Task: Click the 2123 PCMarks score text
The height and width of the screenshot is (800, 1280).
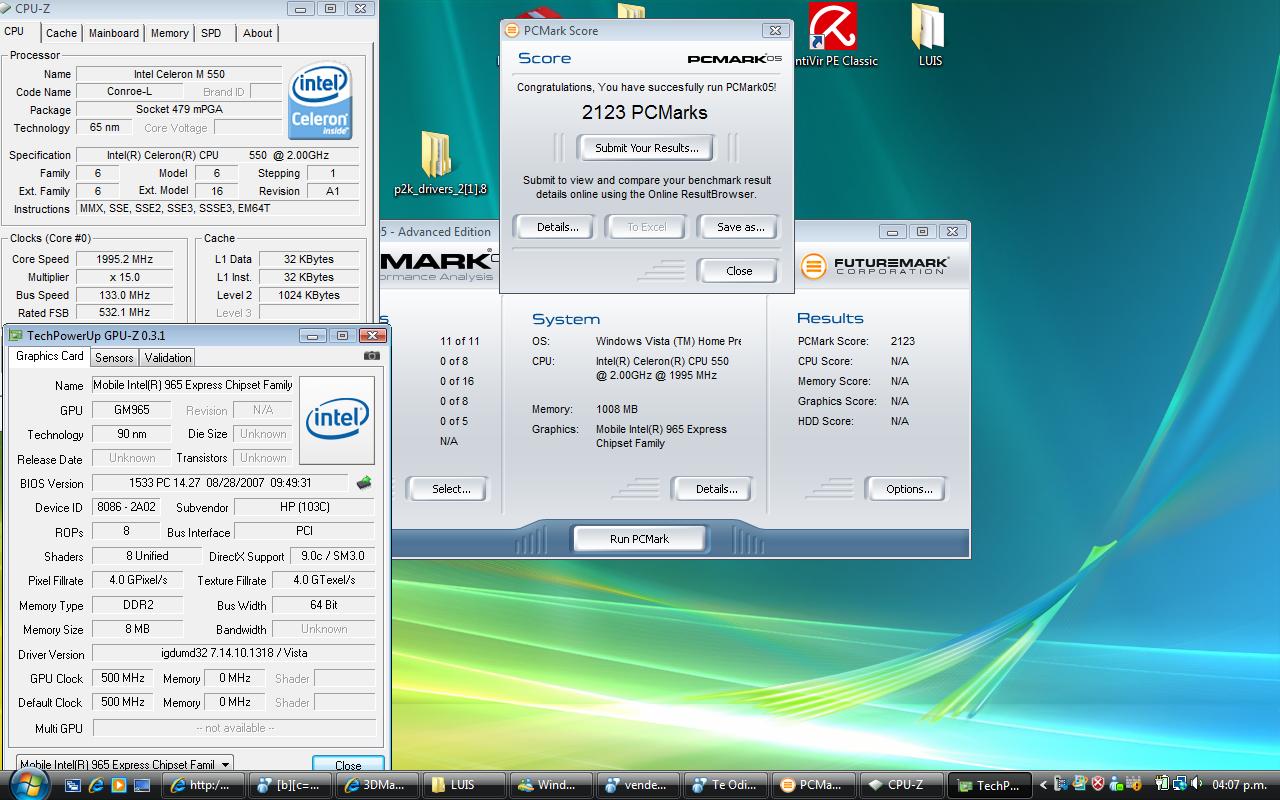Action: pos(645,112)
